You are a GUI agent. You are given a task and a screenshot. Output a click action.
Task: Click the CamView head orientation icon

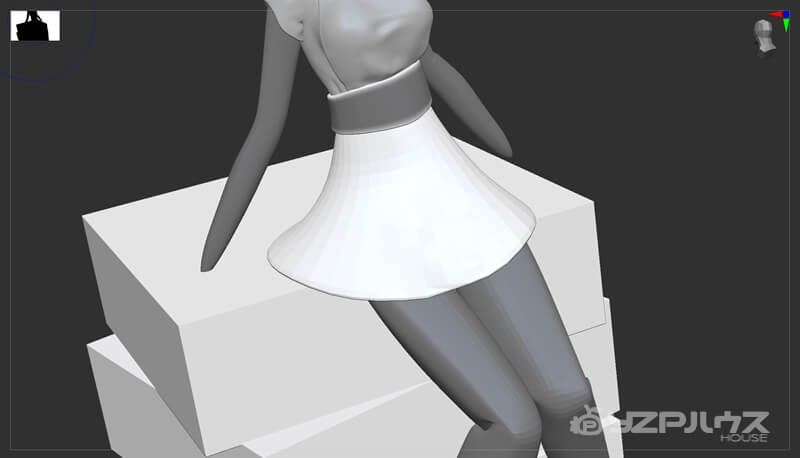(764, 36)
